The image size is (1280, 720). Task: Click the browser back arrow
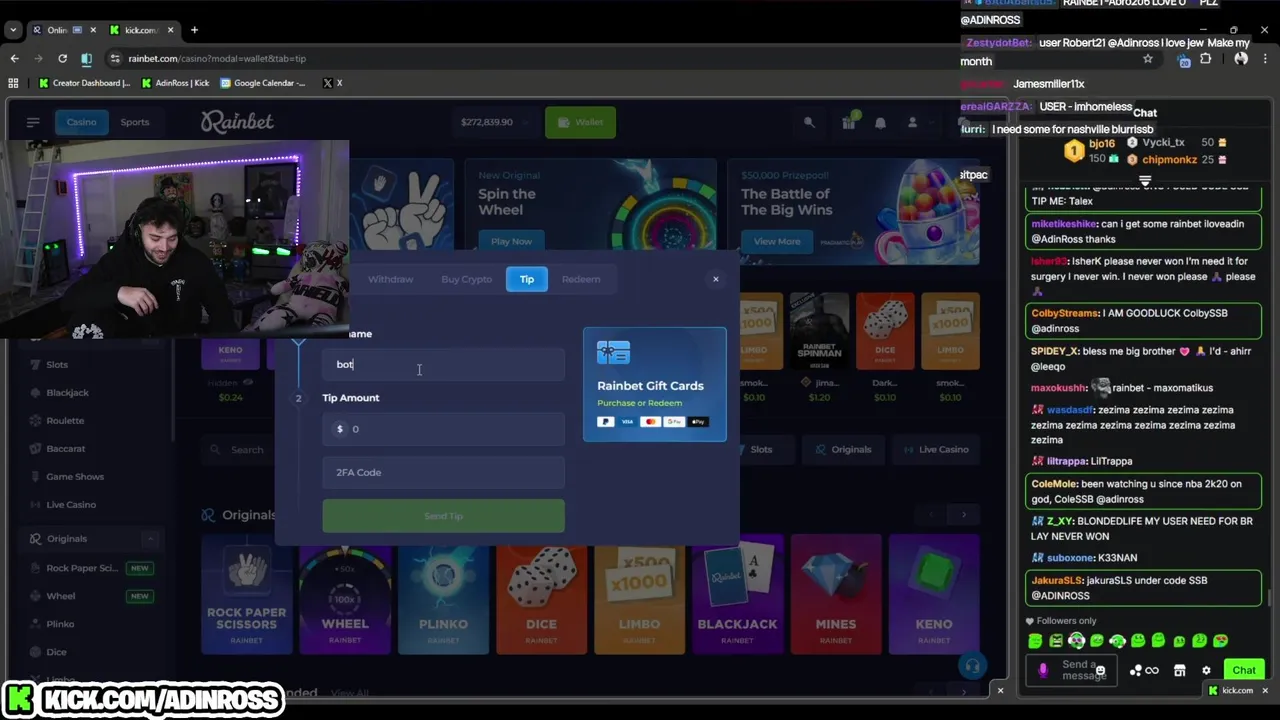click(14, 58)
